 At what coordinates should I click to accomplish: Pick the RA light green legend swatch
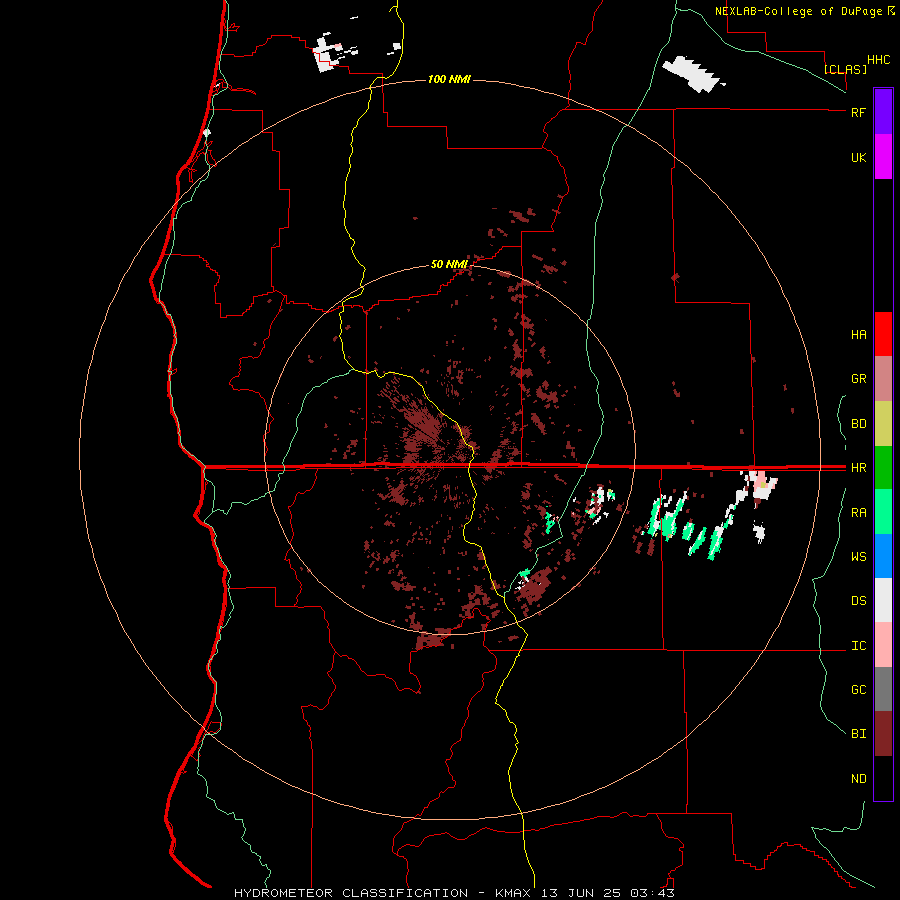[x=883, y=512]
